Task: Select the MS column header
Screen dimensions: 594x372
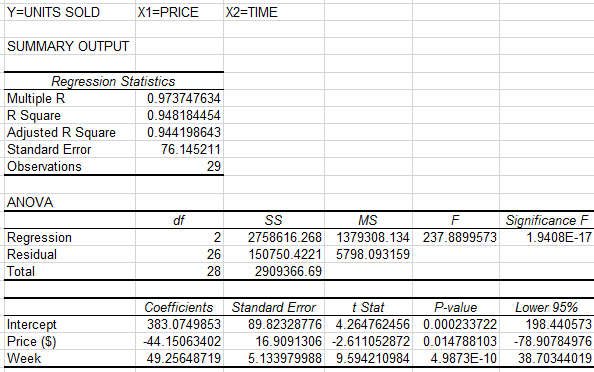Action: (368, 220)
